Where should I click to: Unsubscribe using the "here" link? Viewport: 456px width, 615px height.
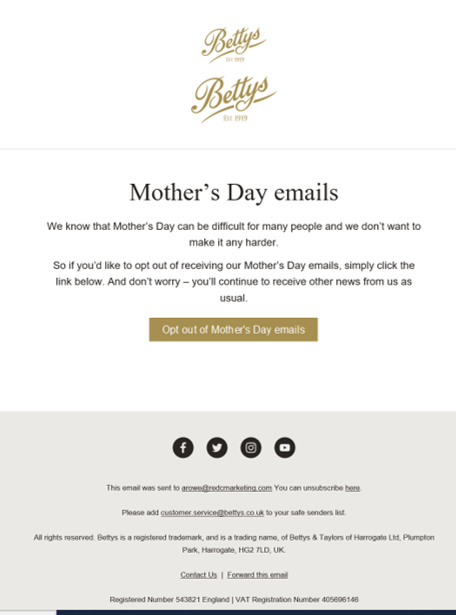click(x=352, y=488)
